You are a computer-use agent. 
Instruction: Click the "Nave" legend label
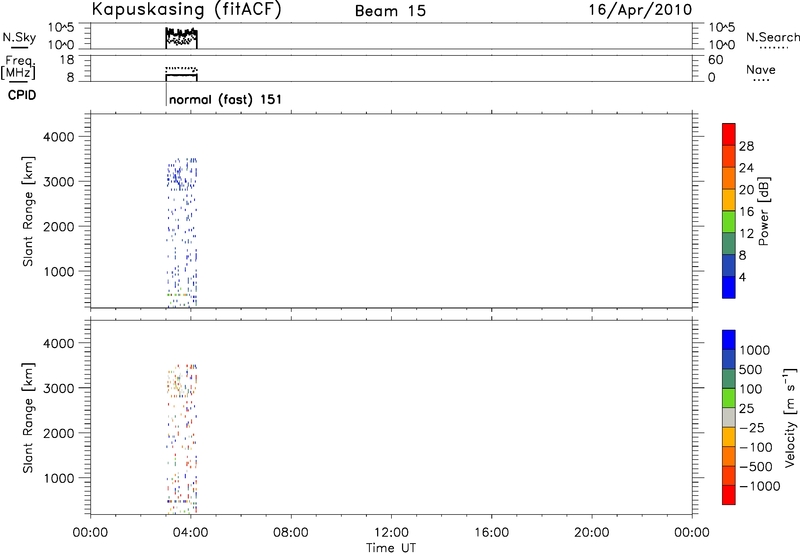tap(760, 69)
